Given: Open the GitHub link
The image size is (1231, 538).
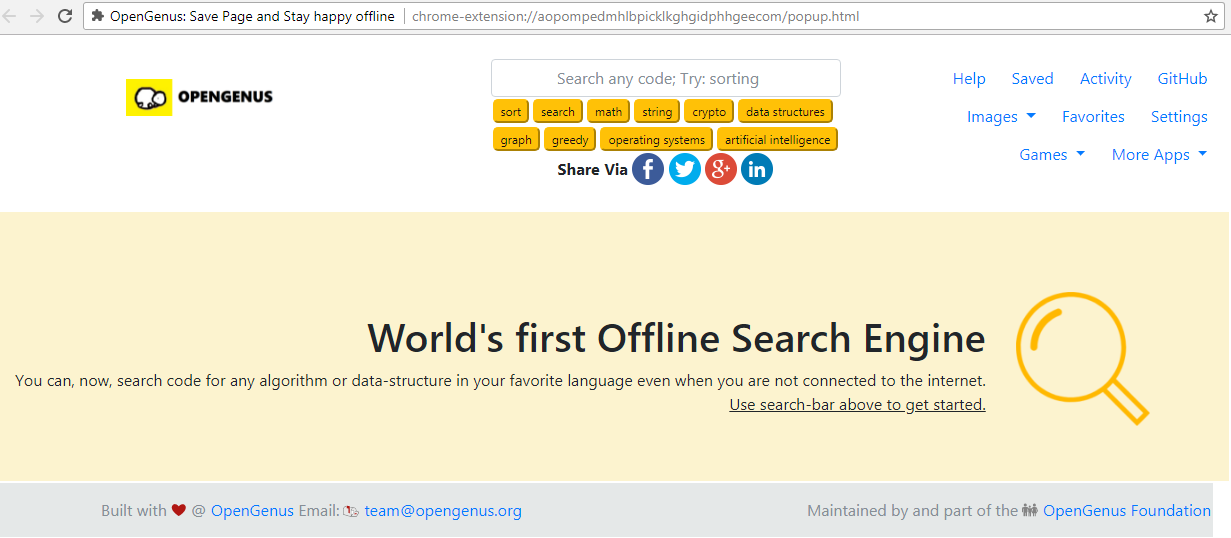Looking at the screenshot, I should click(1183, 79).
